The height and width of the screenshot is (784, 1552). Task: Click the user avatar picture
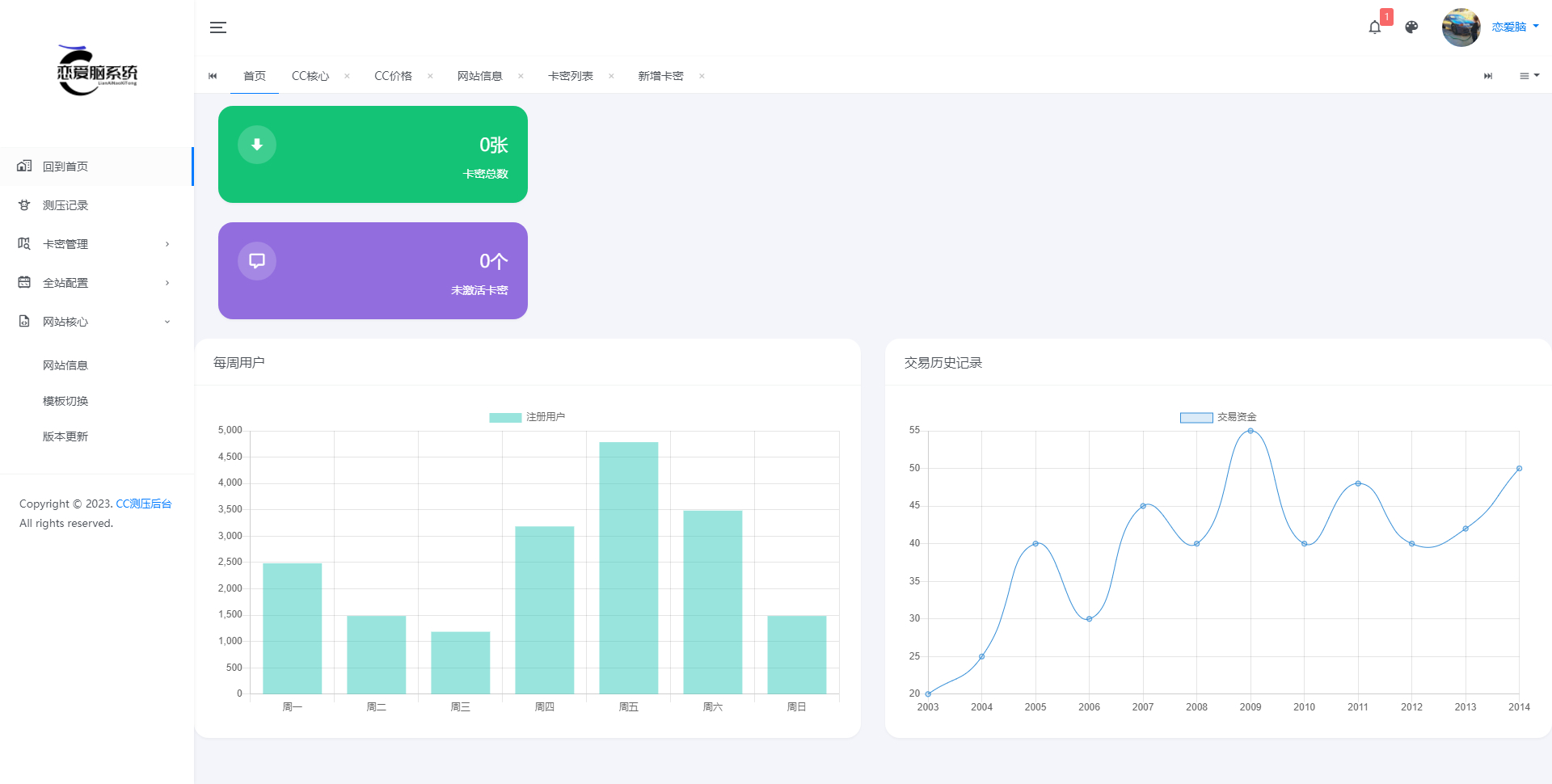click(1461, 27)
